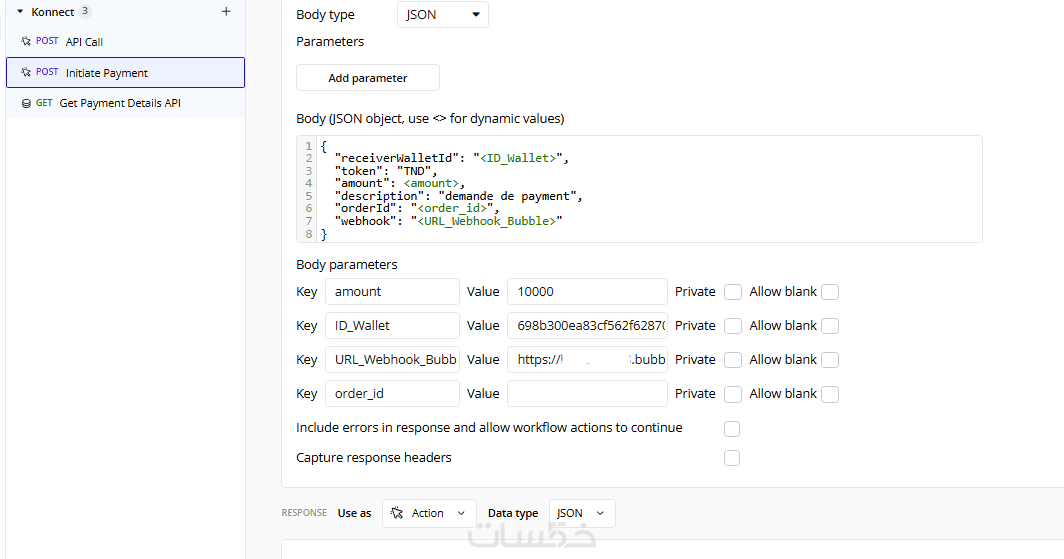Click the action icon beside Initiate Payment
The width and height of the screenshot is (1064, 559).
(26, 73)
